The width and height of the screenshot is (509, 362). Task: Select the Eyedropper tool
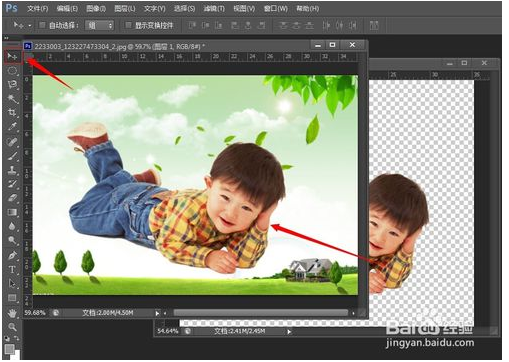pos(12,127)
